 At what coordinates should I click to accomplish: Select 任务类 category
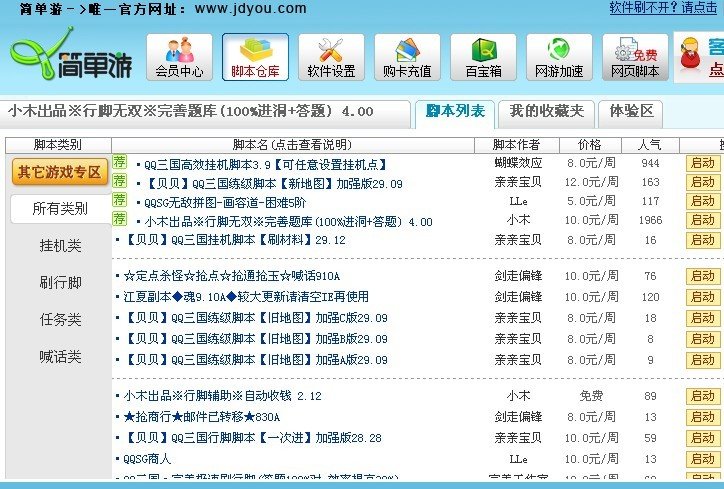coord(60,320)
